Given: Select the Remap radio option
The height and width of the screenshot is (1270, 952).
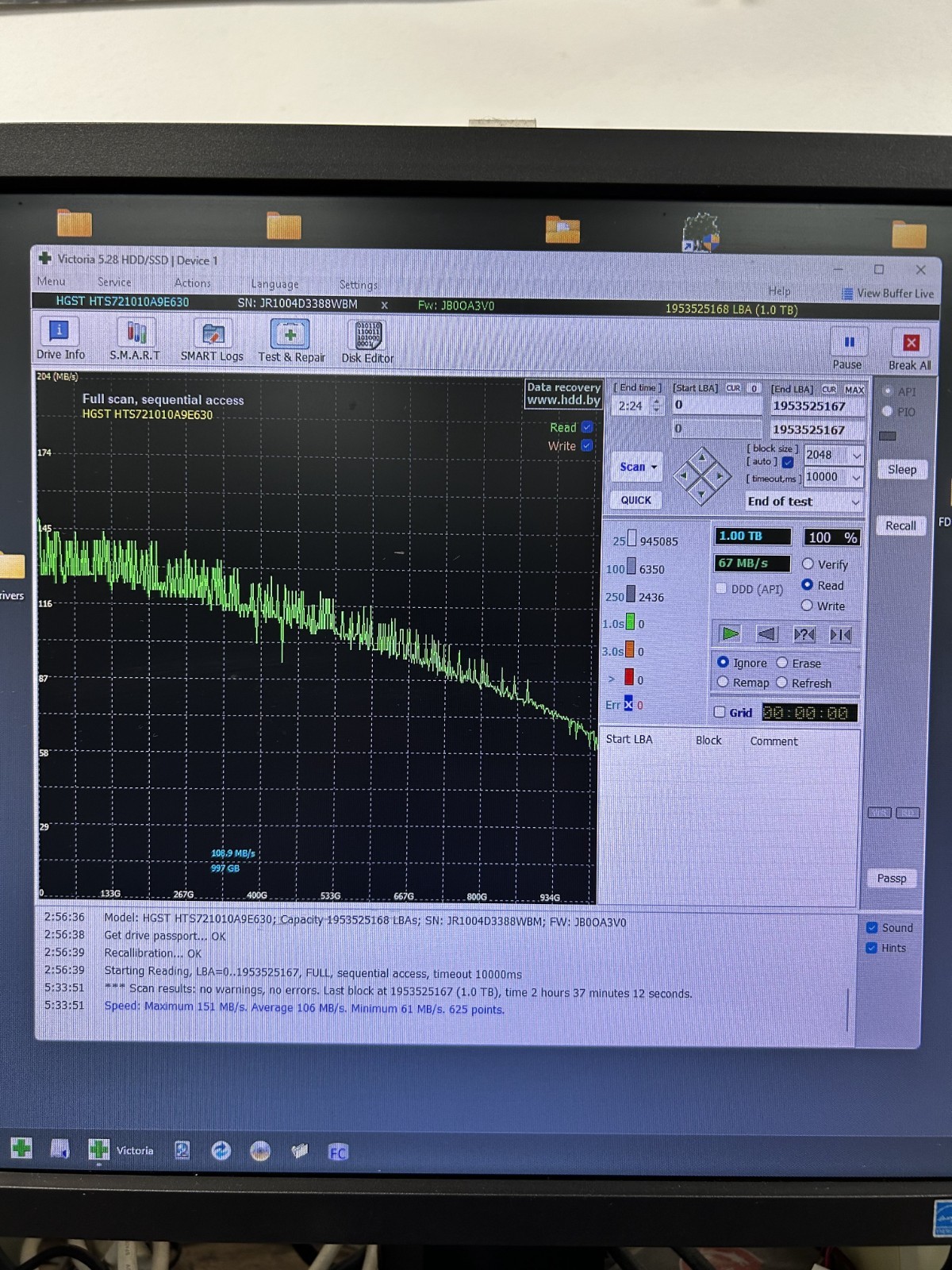Looking at the screenshot, I should (x=723, y=682).
